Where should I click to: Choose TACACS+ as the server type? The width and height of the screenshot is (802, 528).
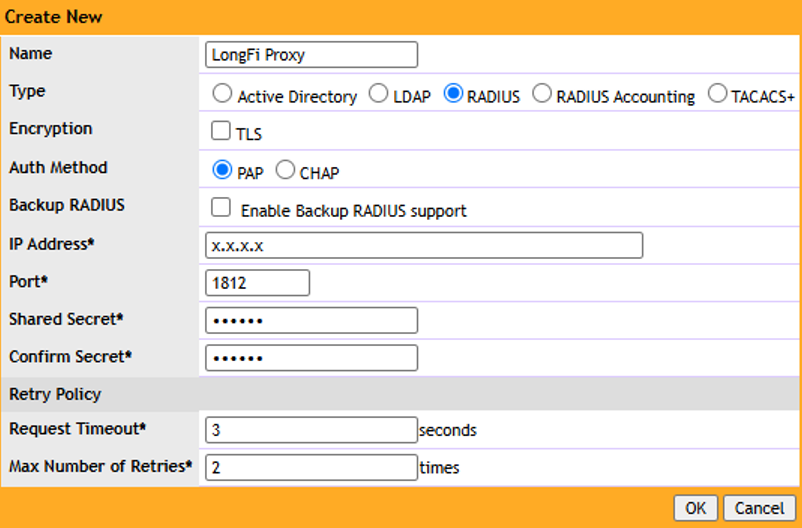click(x=717, y=94)
